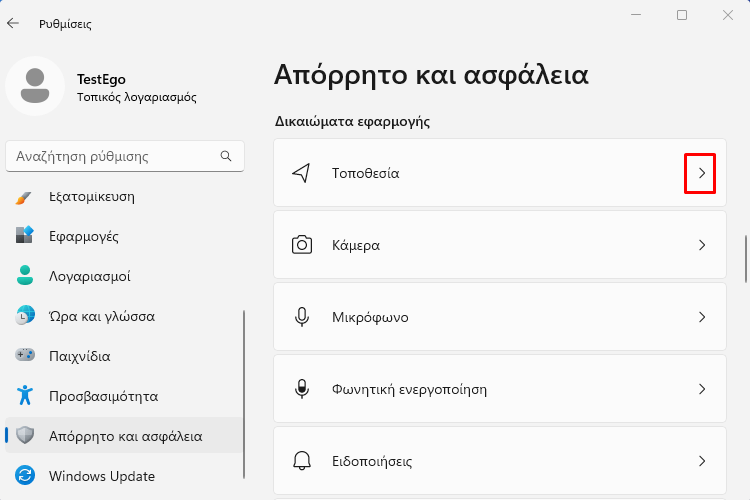Click the Αναζήτηση ρύθμισης search field
750x500 pixels.
click(125, 156)
